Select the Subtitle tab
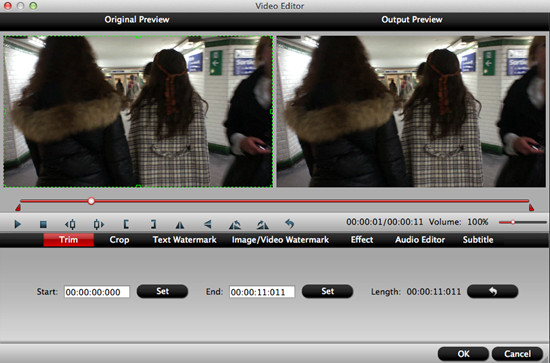This screenshot has width=550, height=363. [x=478, y=240]
